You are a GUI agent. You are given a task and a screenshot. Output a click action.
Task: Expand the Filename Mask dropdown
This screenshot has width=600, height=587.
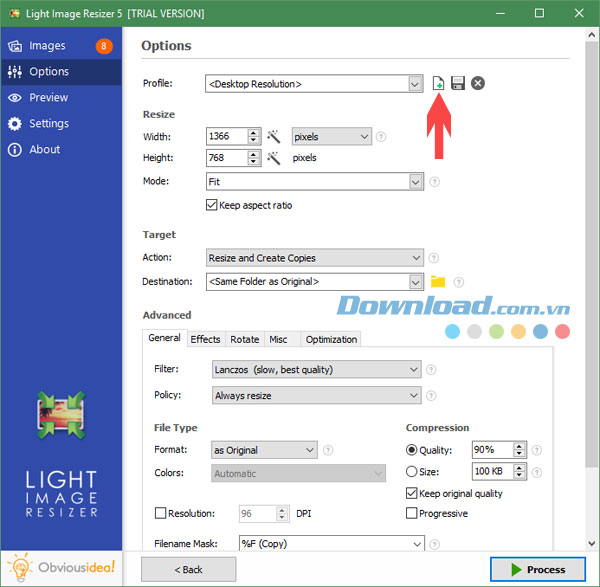click(x=417, y=544)
